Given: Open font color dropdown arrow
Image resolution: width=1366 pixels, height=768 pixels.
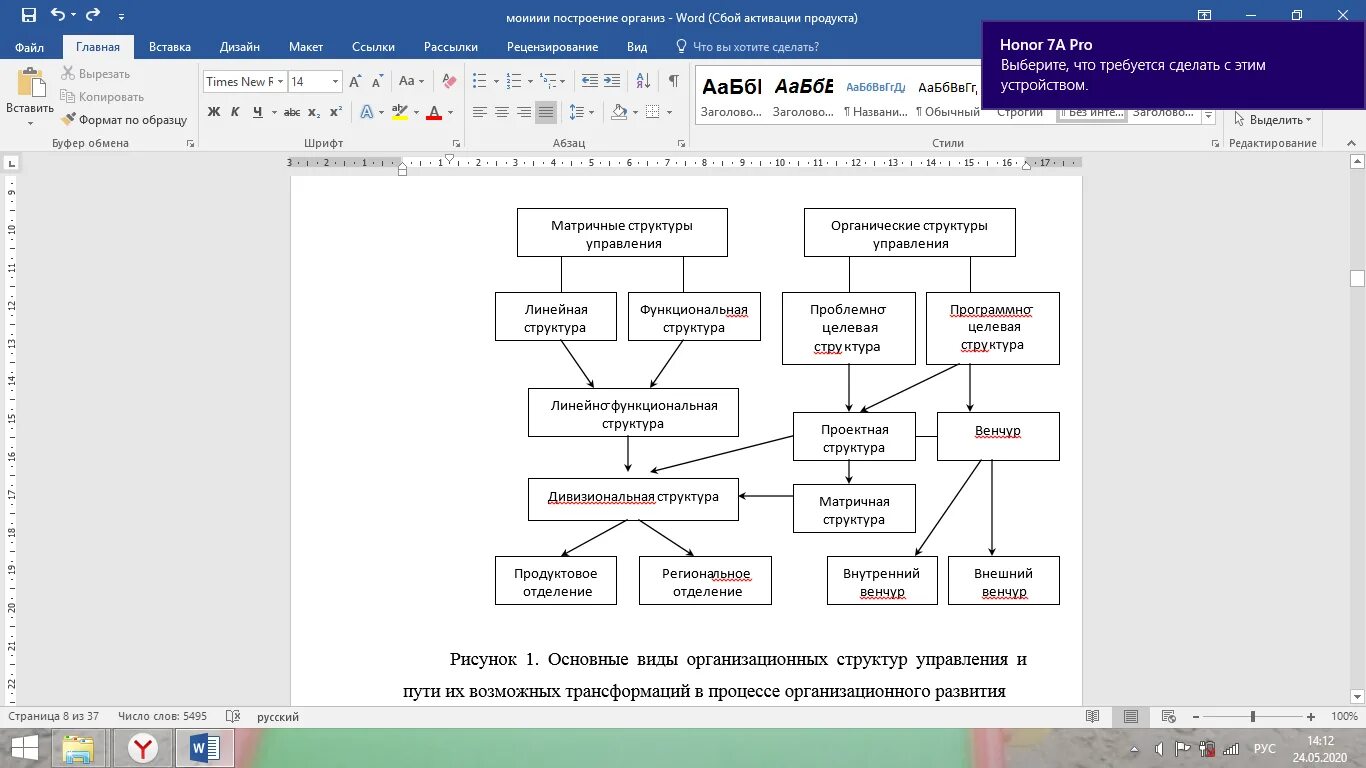Looking at the screenshot, I should pyautogui.click(x=451, y=112).
